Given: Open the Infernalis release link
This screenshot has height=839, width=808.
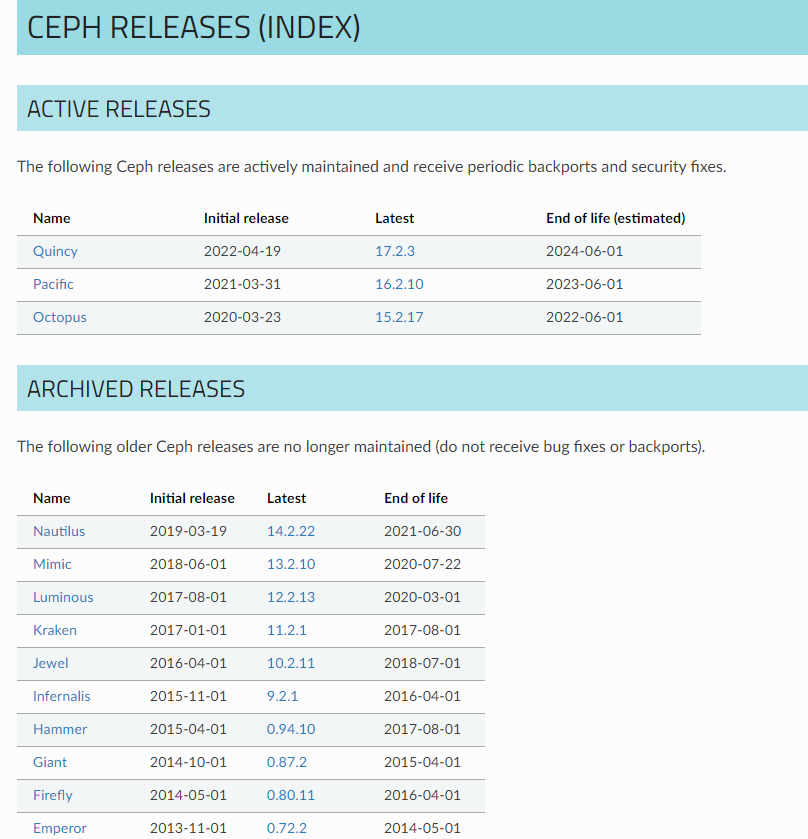Looking at the screenshot, I should tap(62, 696).
